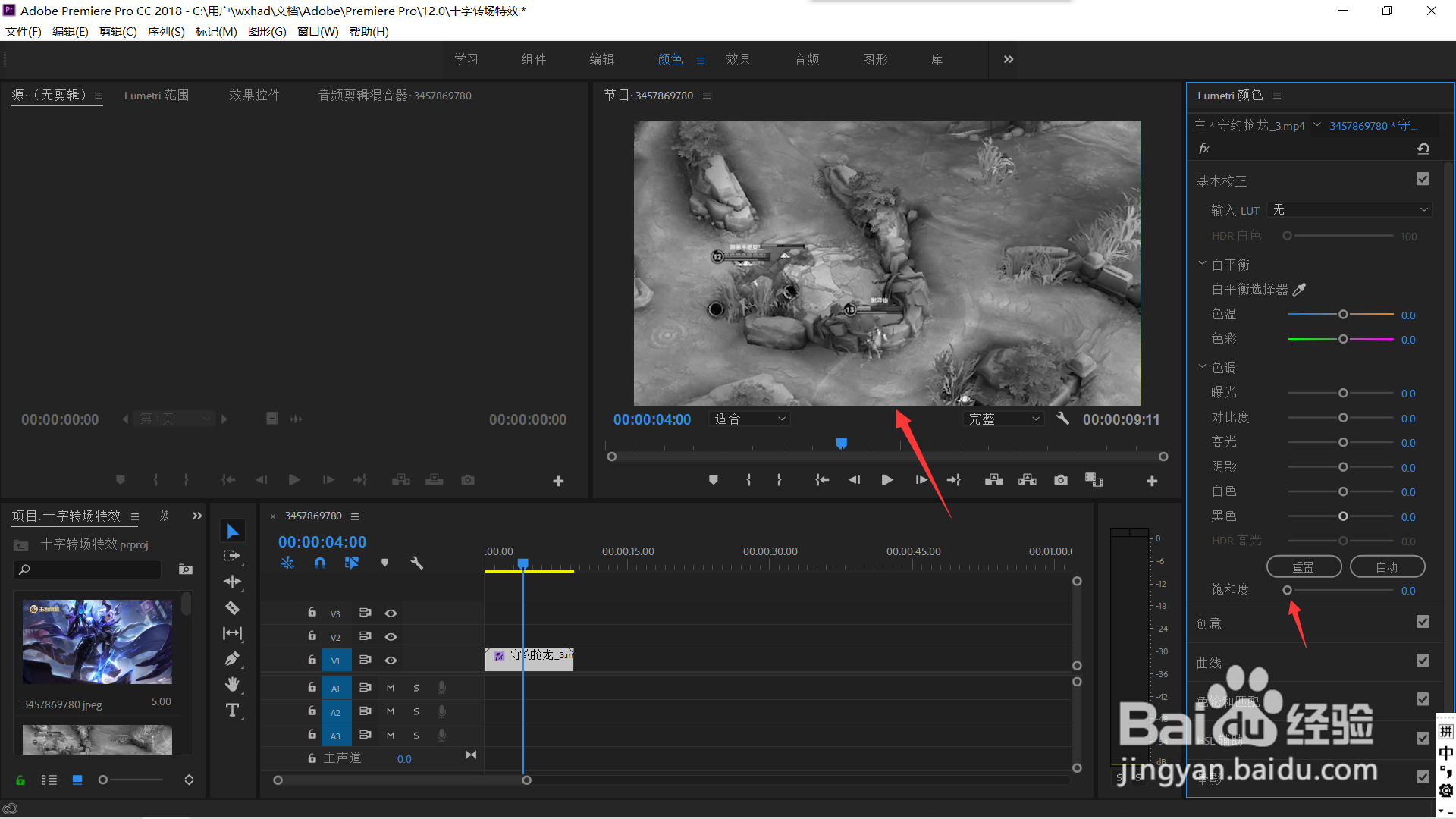Go to In point in program monitor

(x=822, y=480)
